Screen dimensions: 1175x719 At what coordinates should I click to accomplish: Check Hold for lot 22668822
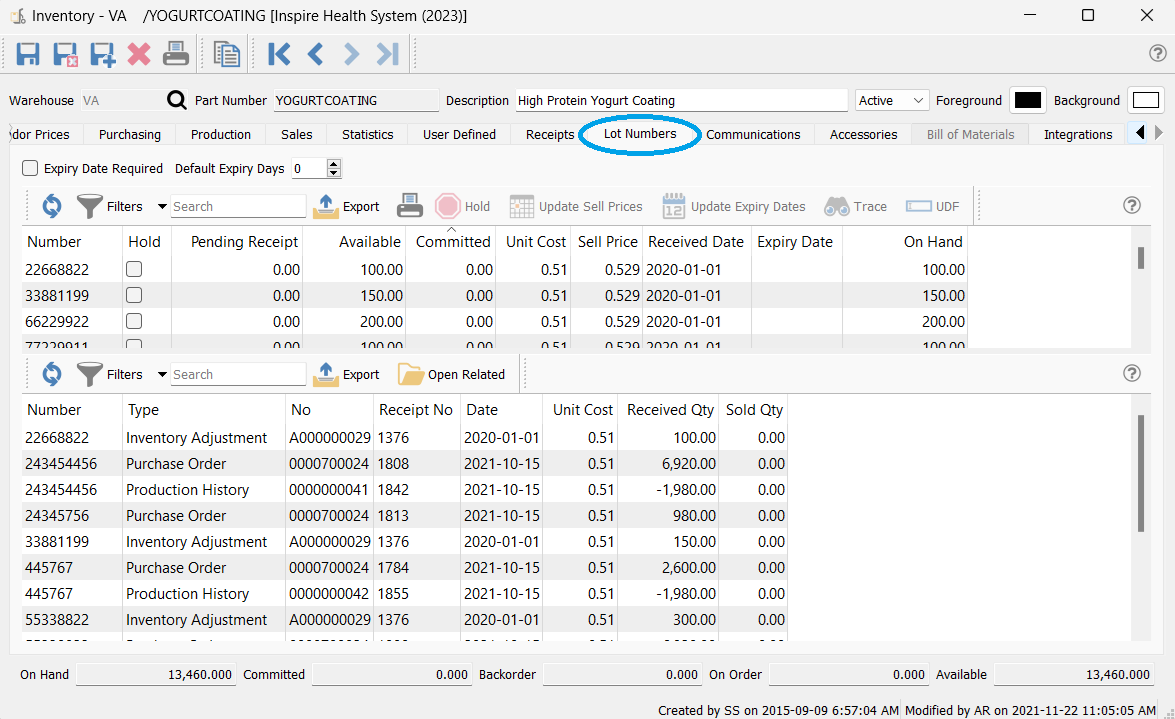tap(134, 268)
